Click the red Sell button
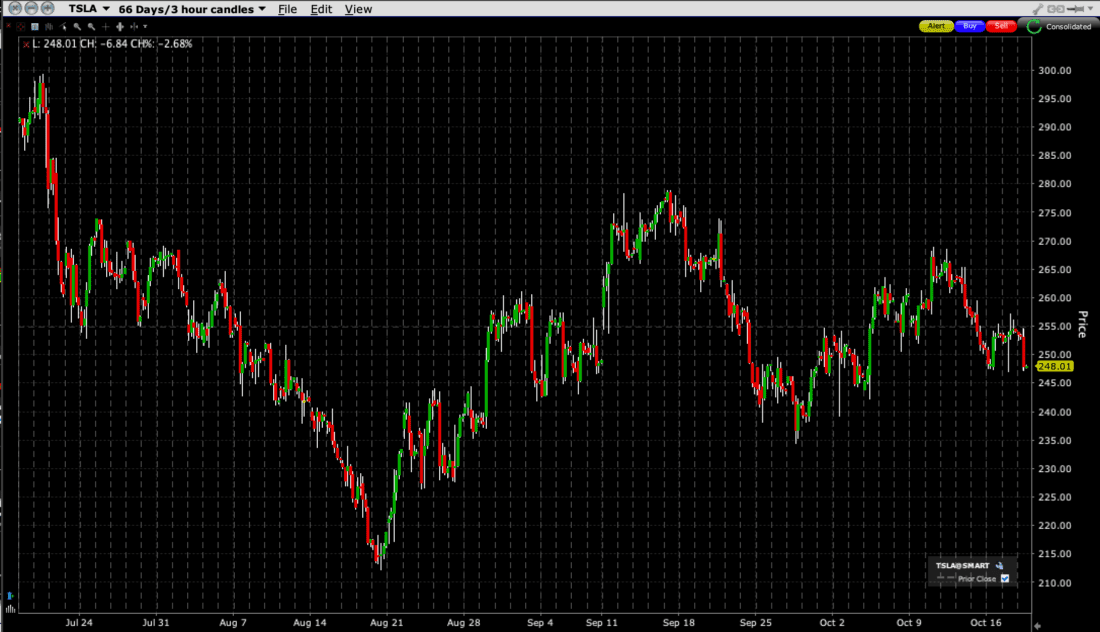The width and height of the screenshot is (1100, 632). (x=1001, y=26)
